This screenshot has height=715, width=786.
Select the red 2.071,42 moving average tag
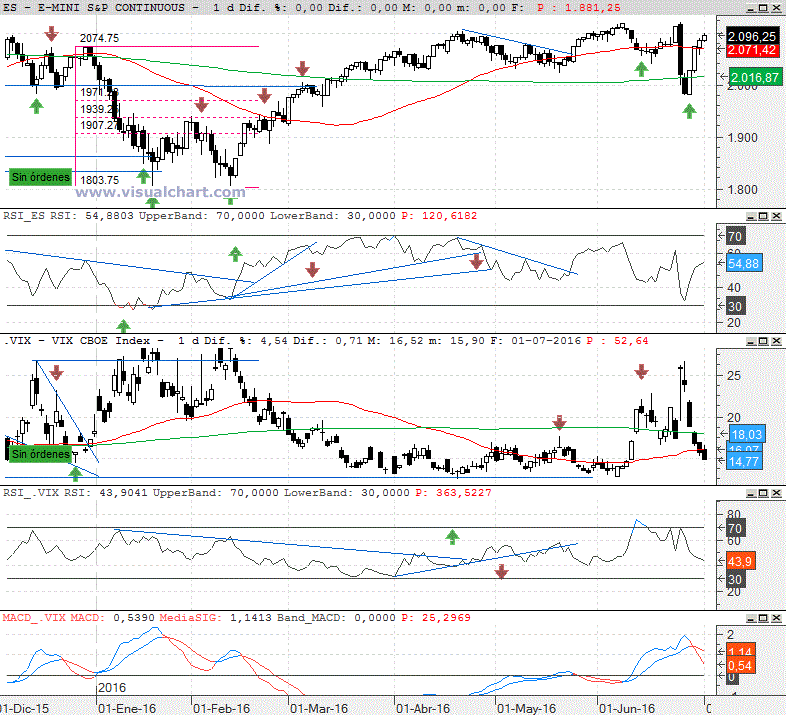tap(752, 50)
